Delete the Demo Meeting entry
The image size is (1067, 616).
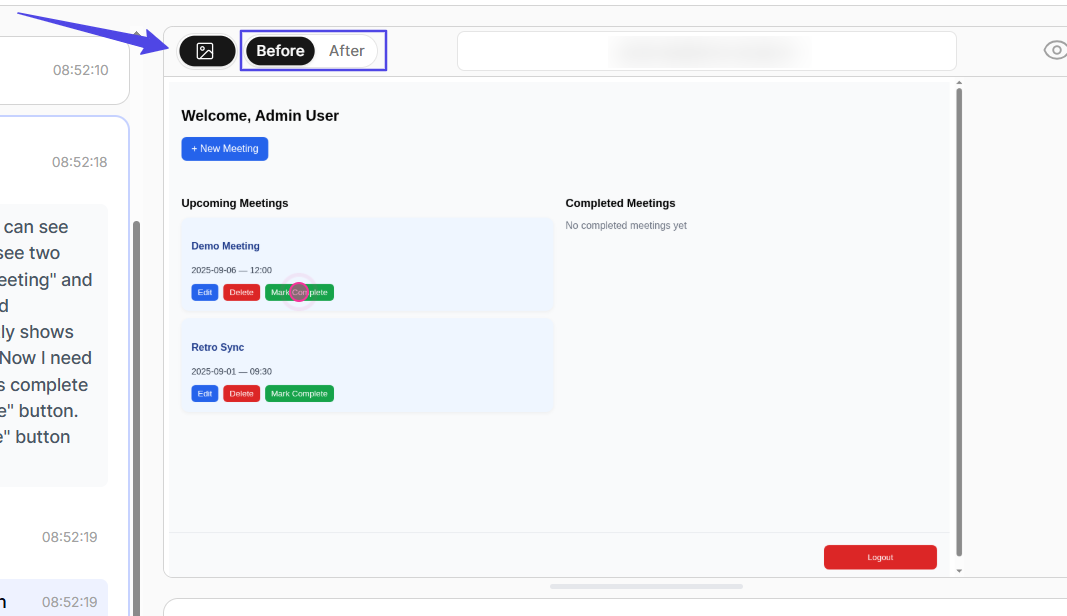(x=241, y=293)
